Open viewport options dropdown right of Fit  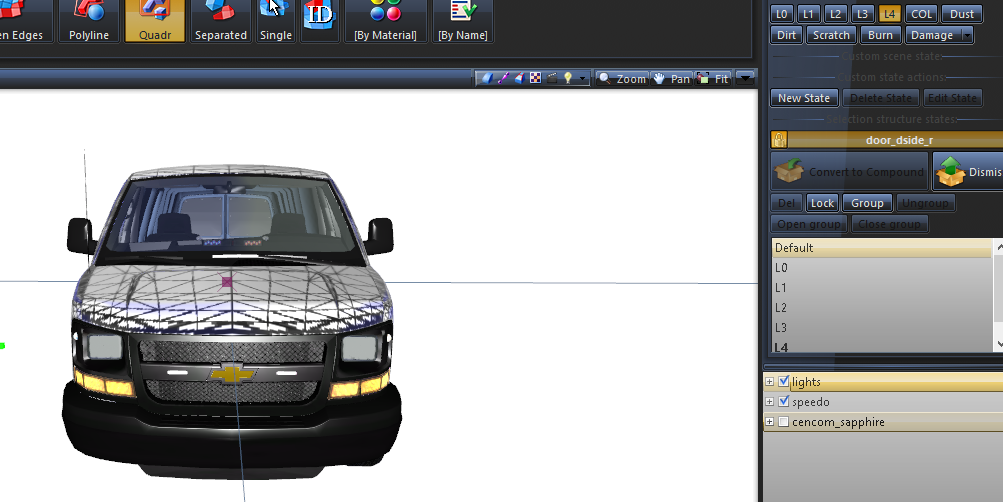coord(745,79)
